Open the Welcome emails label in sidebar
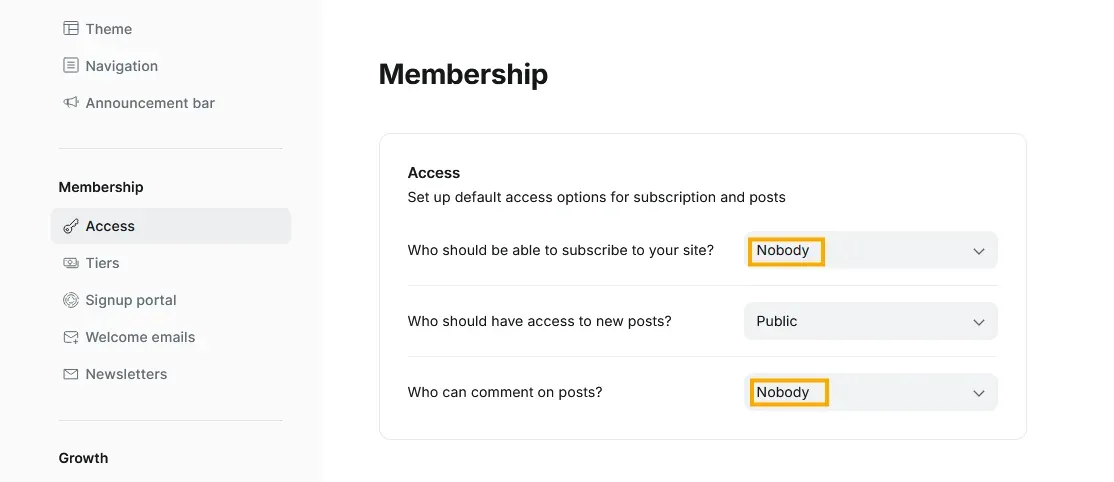Image resolution: width=1114 pixels, height=482 pixels. (140, 337)
